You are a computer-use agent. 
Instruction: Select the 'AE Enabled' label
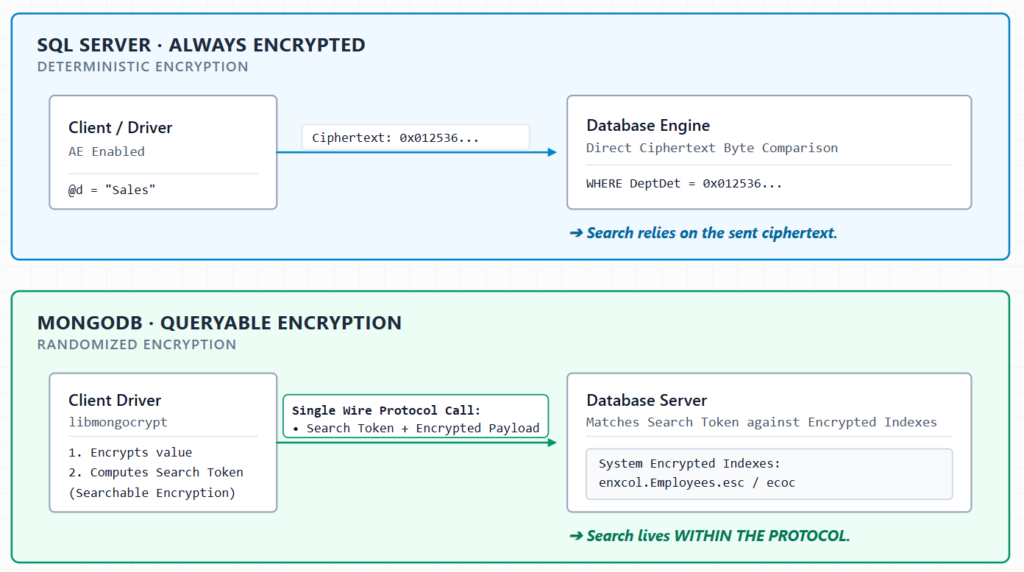(106, 151)
